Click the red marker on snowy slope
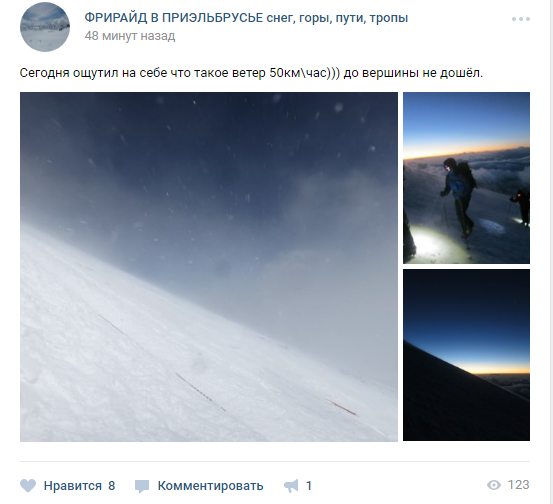 click(342, 408)
